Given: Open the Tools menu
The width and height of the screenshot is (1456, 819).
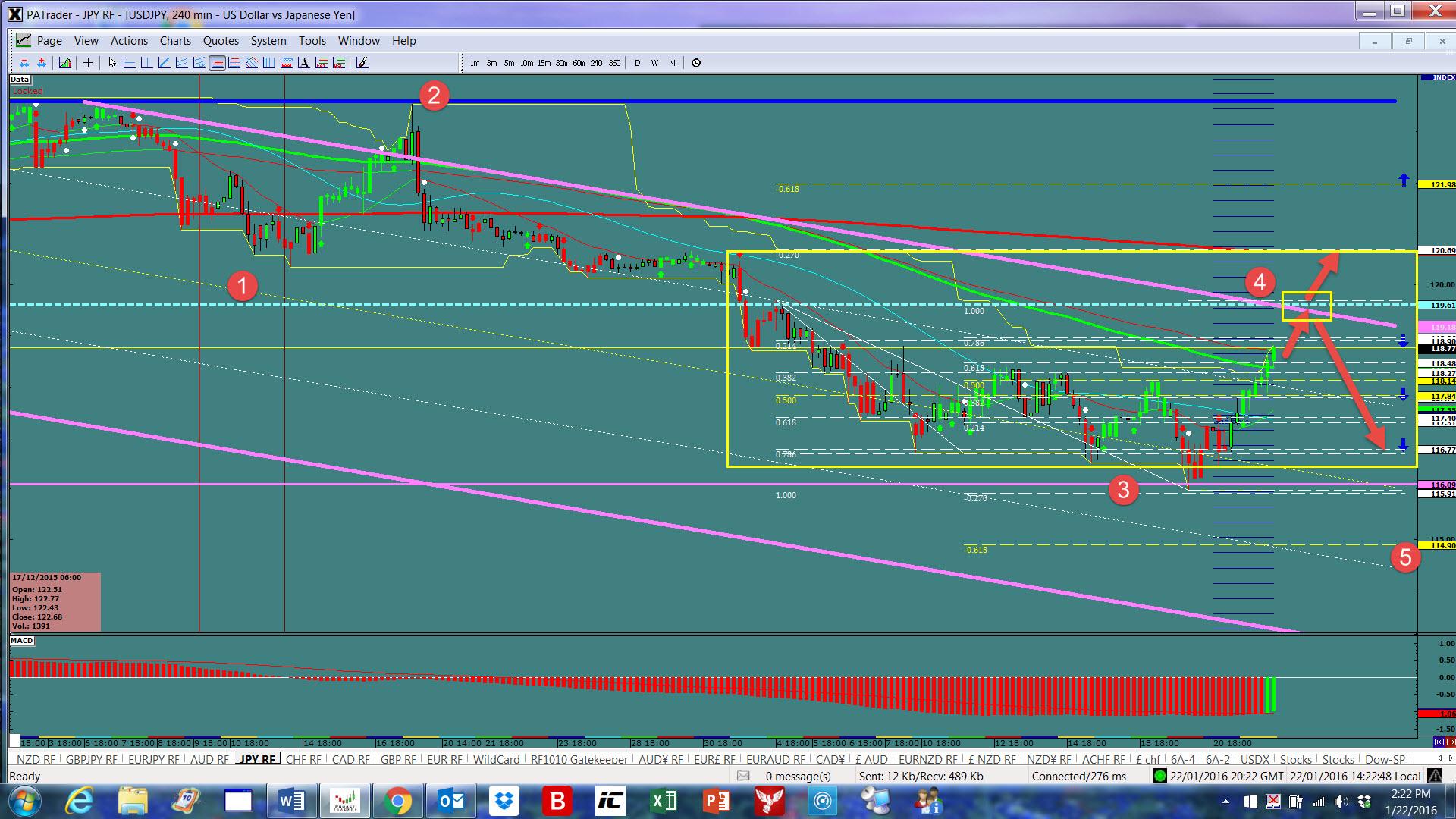Looking at the screenshot, I should coord(312,41).
